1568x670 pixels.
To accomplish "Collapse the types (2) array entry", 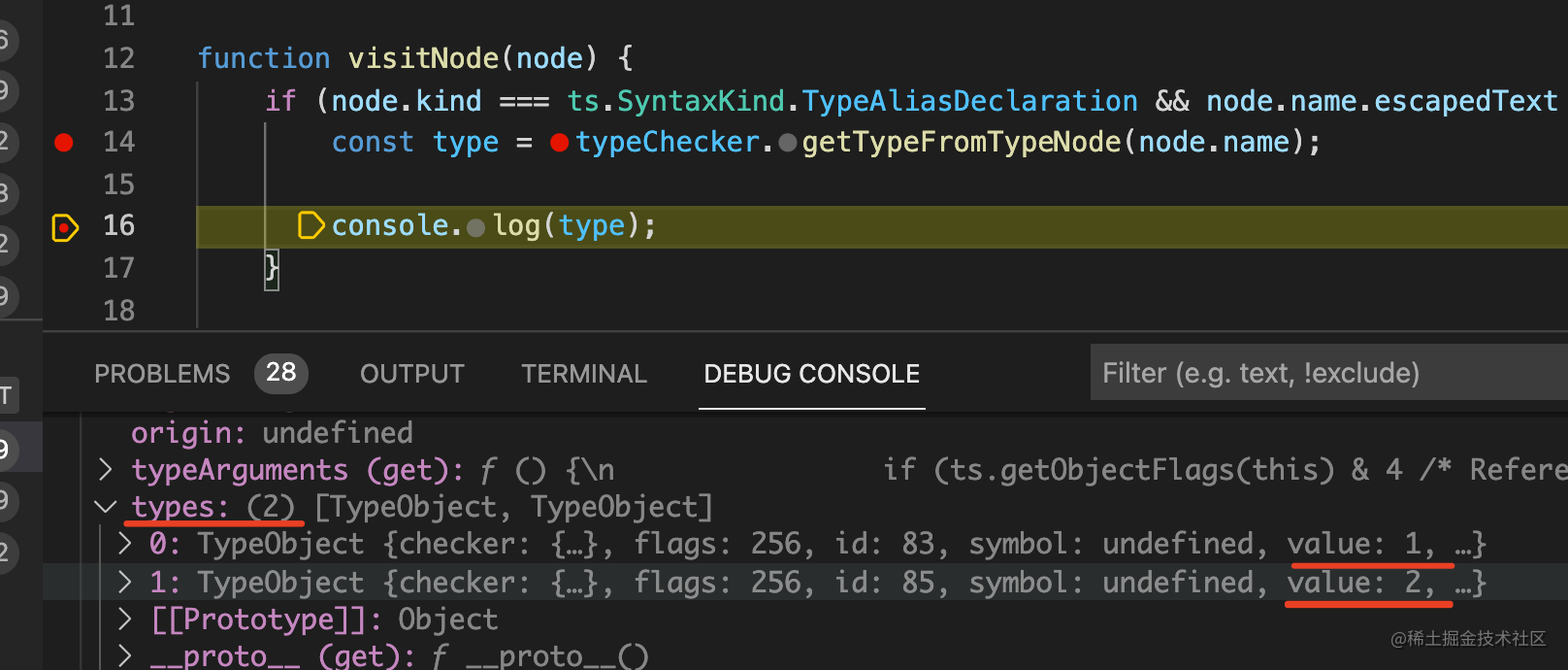I will 105,507.
